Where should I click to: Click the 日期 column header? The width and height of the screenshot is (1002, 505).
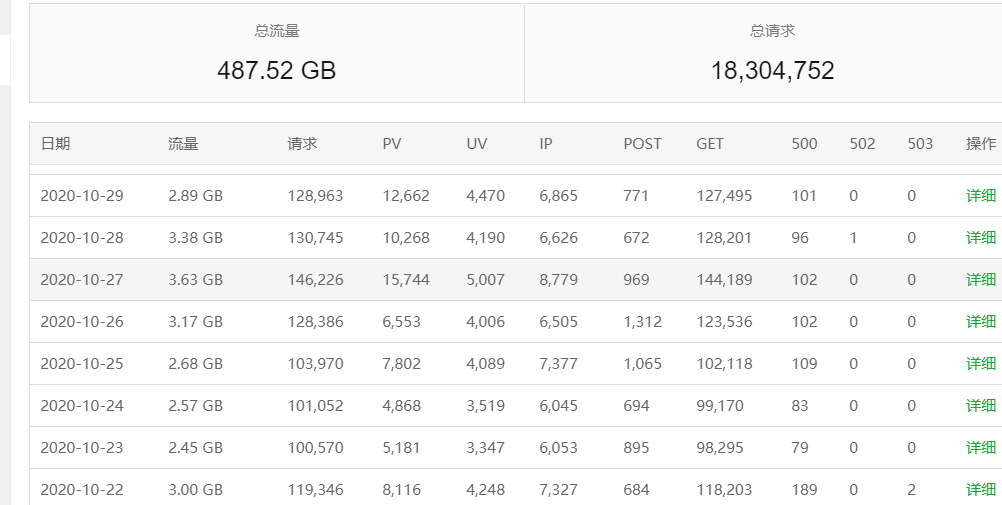tap(56, 144)
